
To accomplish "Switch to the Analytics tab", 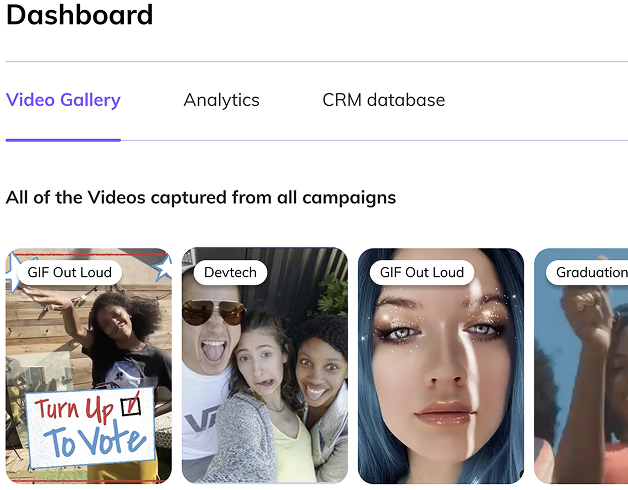I will [x=221, y=100].
